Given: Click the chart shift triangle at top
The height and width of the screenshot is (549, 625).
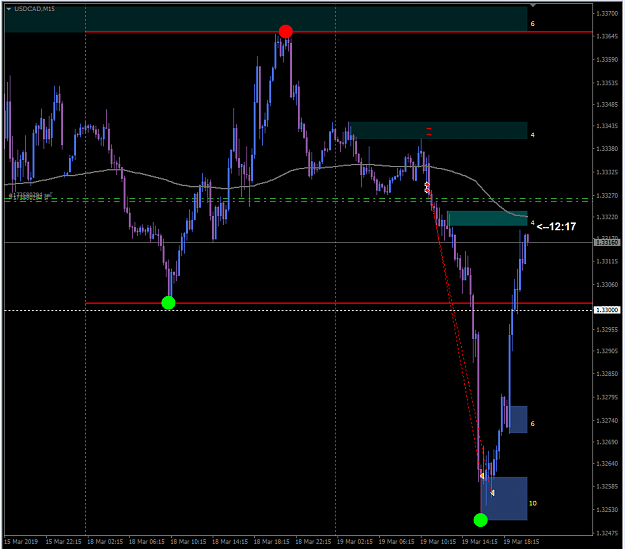Looking at the screenshot, I should [533, 5].
